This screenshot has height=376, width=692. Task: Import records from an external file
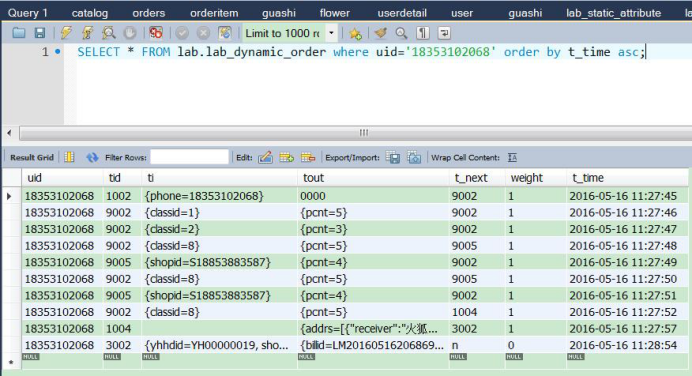click(x=414, y=157)
